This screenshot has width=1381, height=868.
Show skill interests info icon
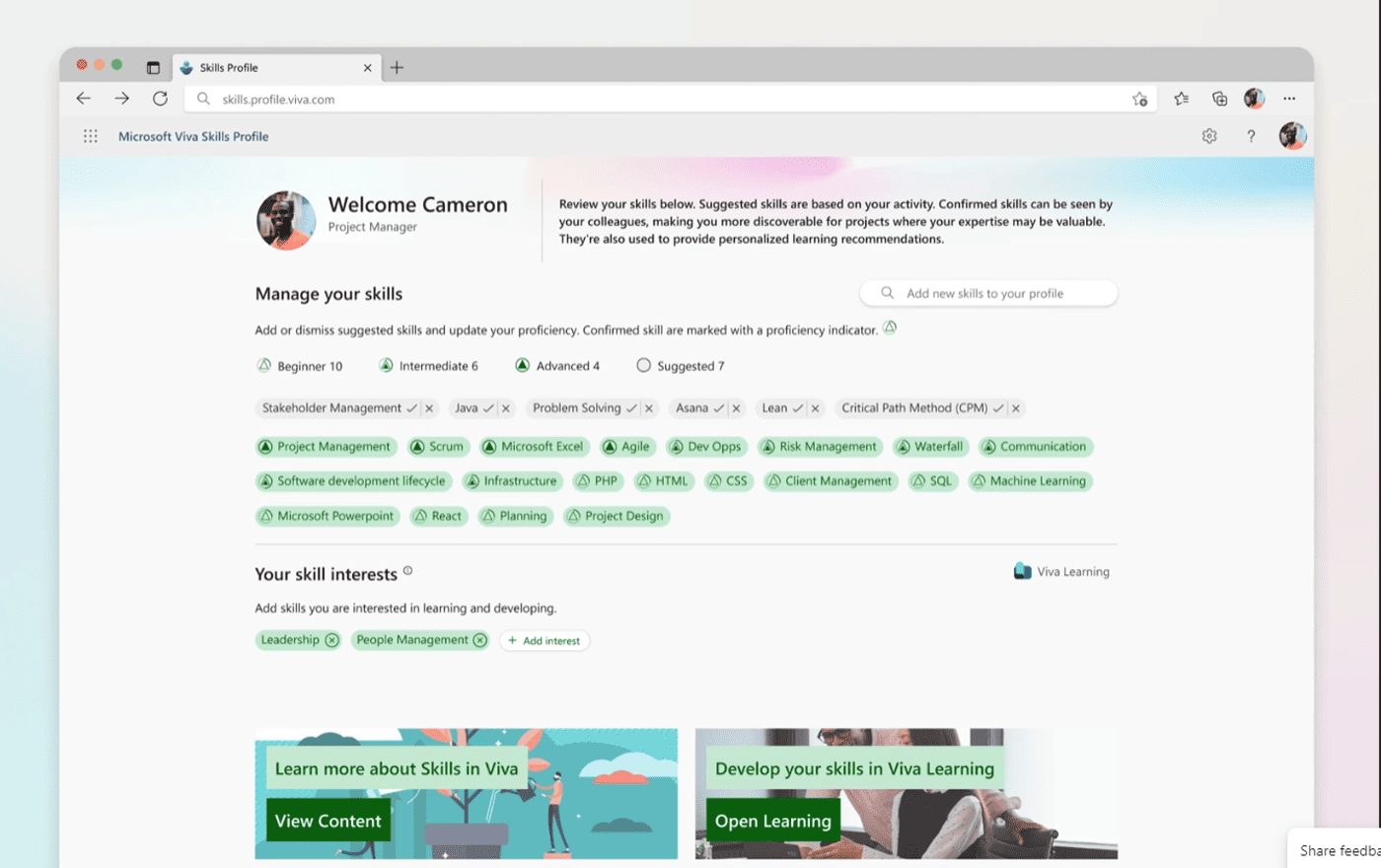tap(407, 570)
